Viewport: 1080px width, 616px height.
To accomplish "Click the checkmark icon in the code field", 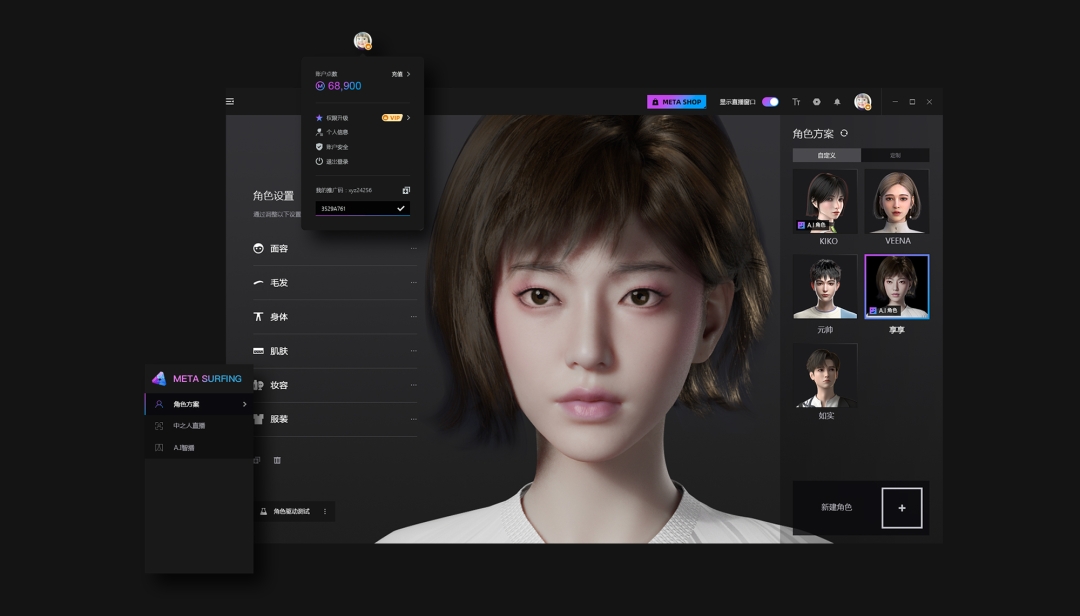I will (401, 208).
